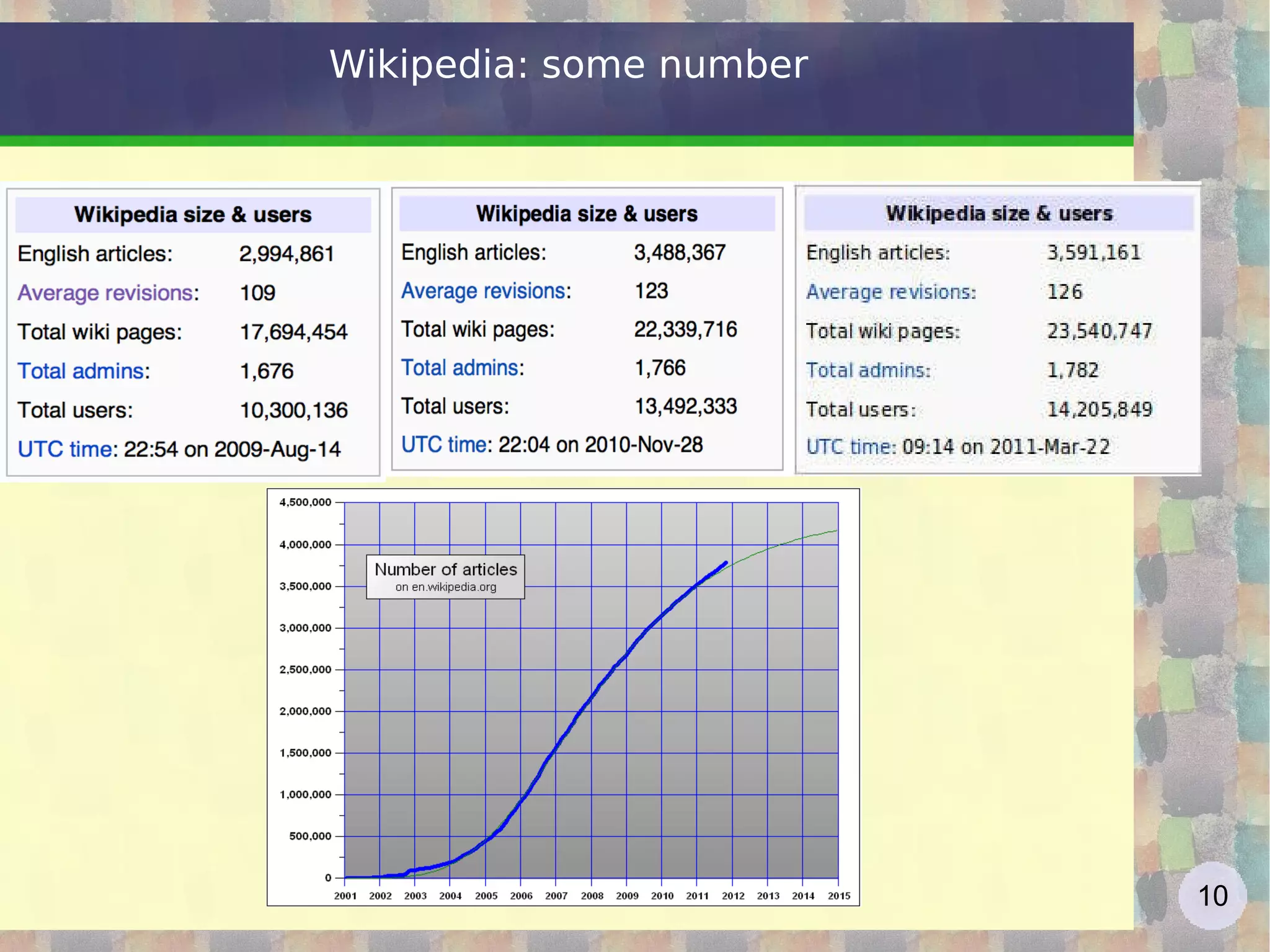Click the 2,000,000 y-axis label

(x=305, y=711)
